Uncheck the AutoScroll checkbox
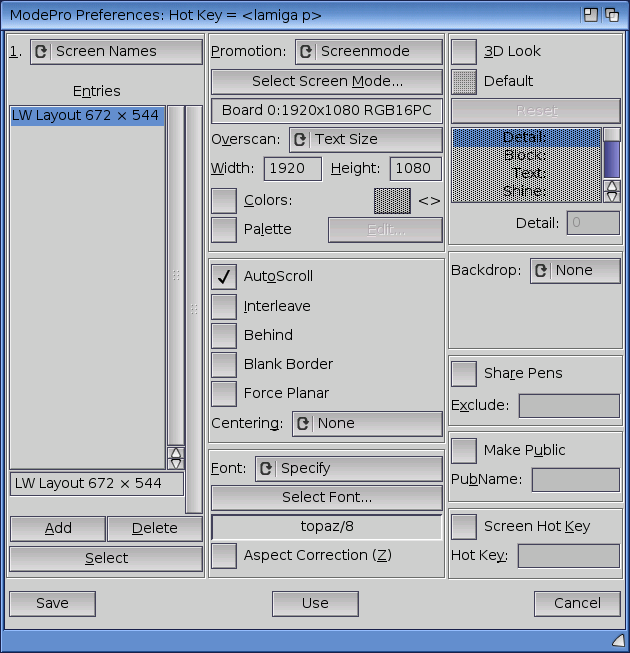 click(224, 277)
